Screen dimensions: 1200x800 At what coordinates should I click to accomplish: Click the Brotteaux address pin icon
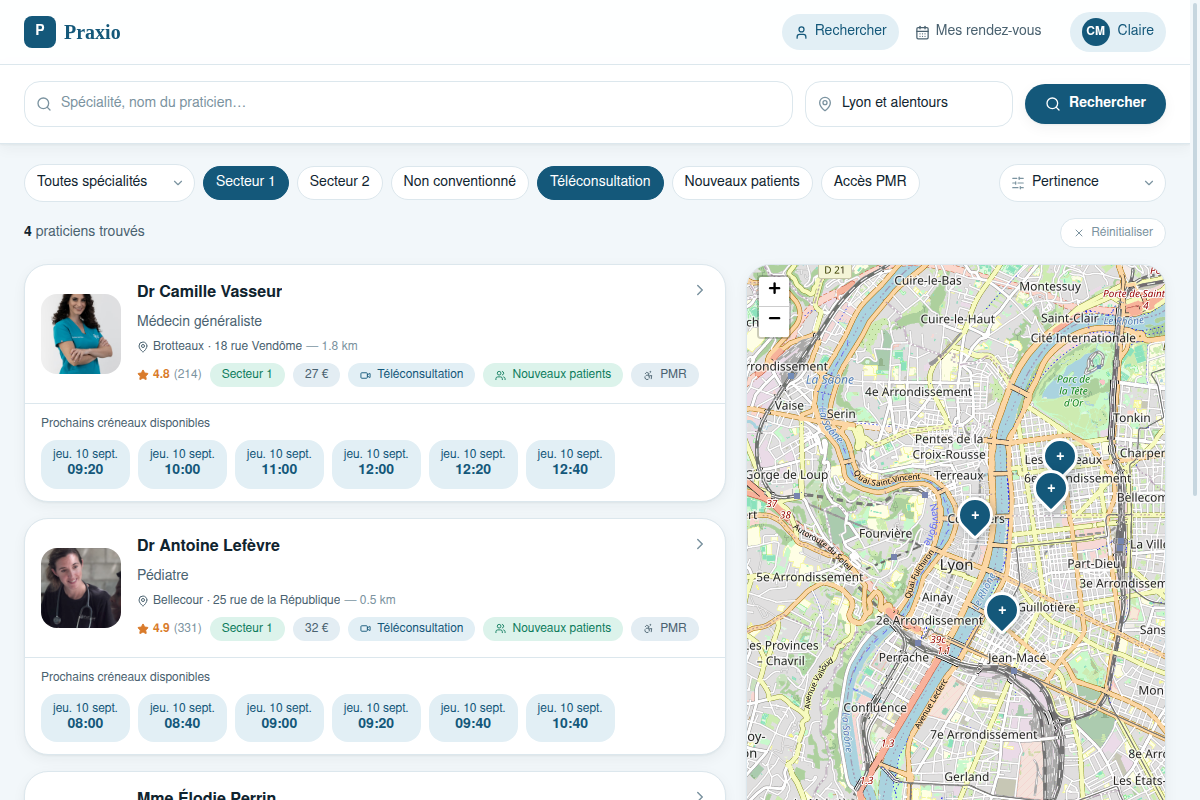[x=142, y=346]
